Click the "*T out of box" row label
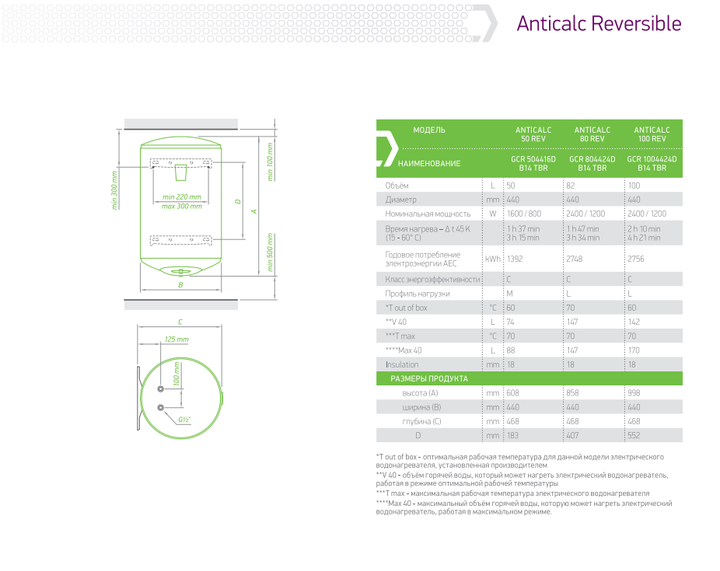The height and width of the screenshot is (571, 720). pyautogui.click(x=406, y=308)
